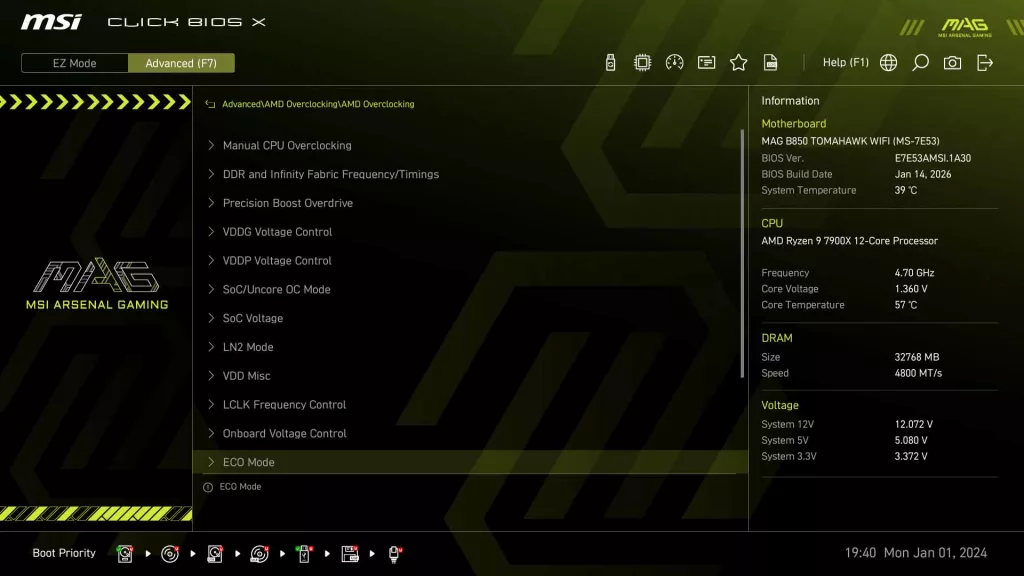Change language via the globe icon

tap(888, 62)
